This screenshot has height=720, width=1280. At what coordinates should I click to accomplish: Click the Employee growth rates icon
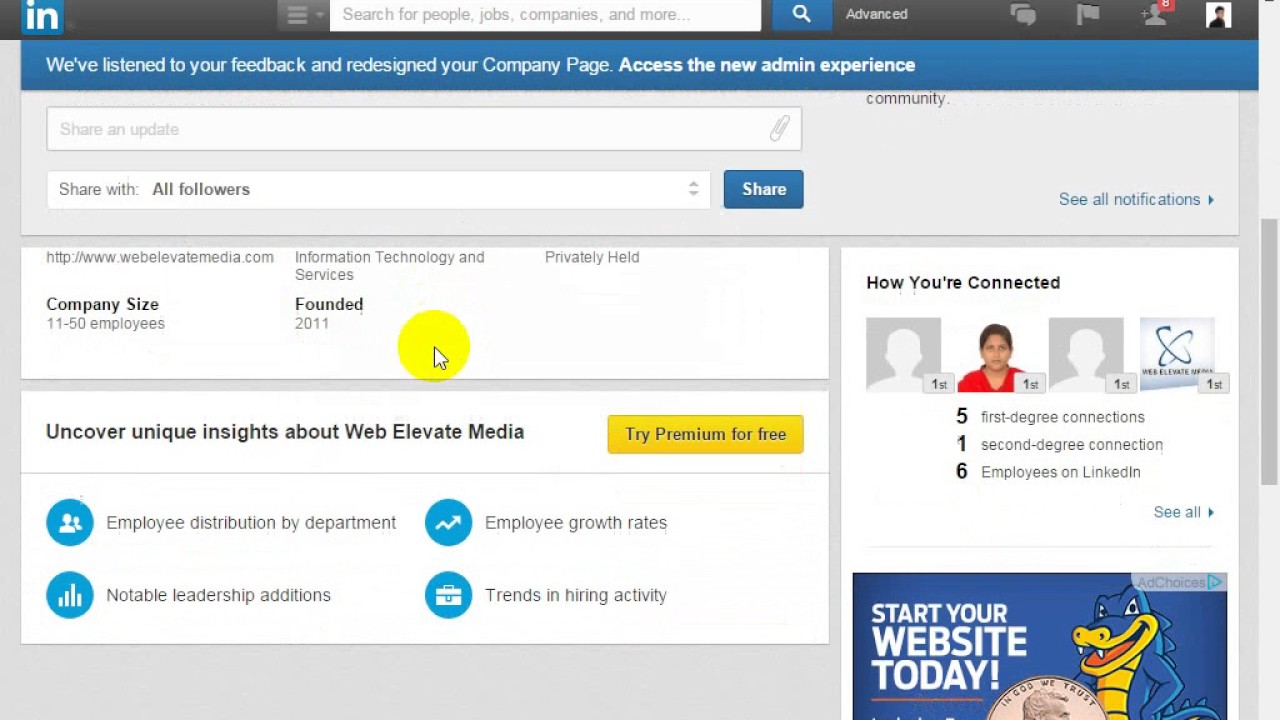448,523
